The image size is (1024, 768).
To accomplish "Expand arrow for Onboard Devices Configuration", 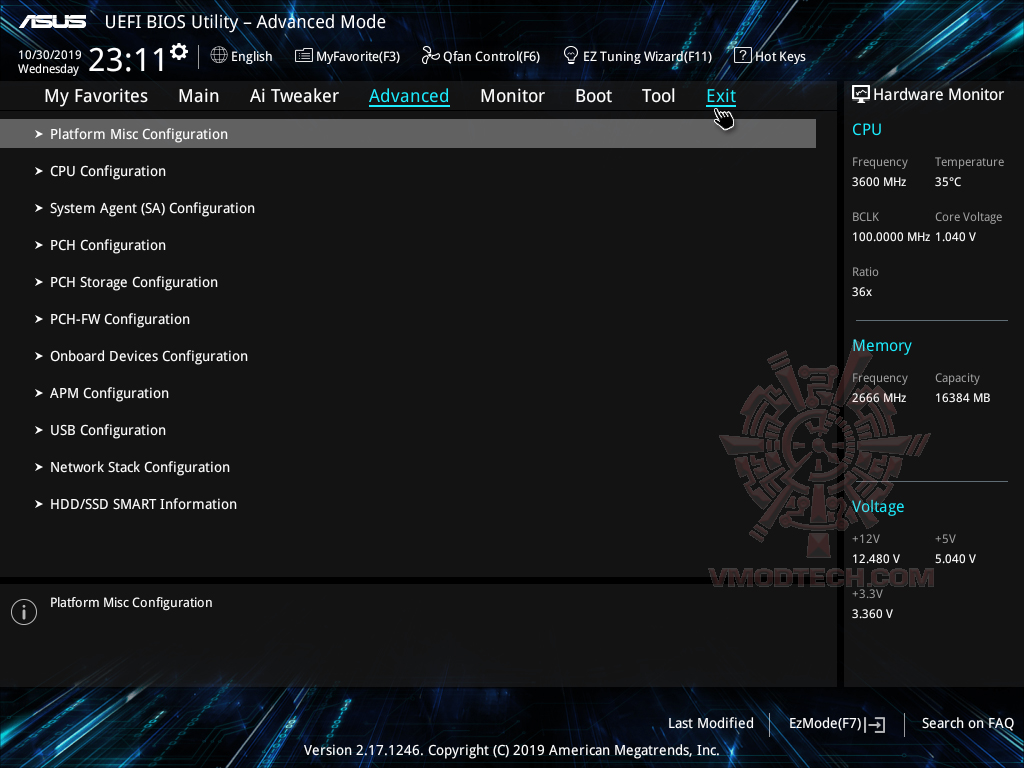I will (39, 356).
